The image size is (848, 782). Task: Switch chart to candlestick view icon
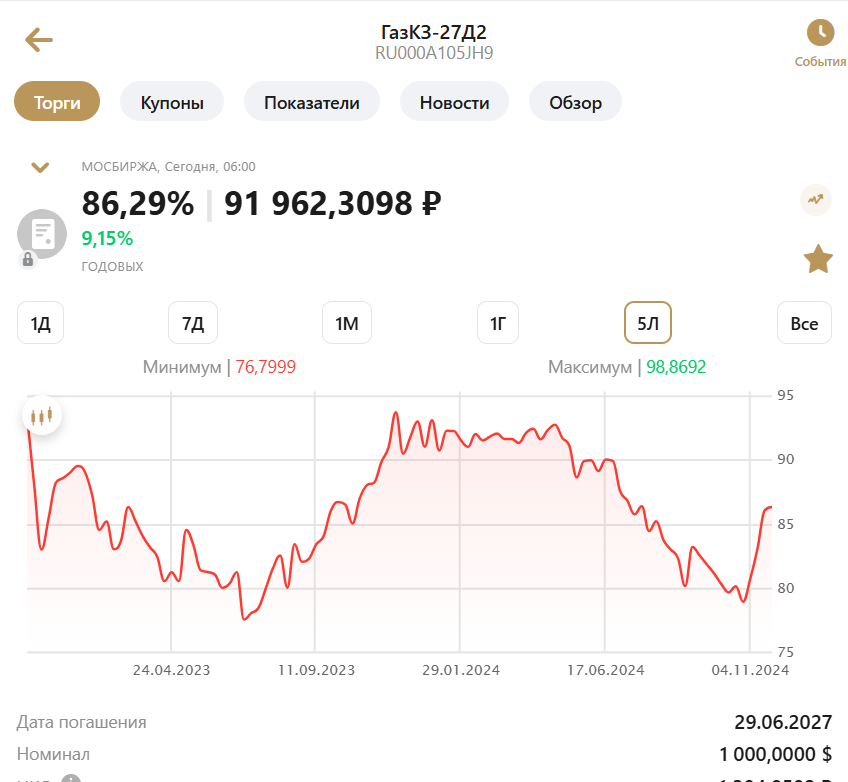[x=42, y=416]
